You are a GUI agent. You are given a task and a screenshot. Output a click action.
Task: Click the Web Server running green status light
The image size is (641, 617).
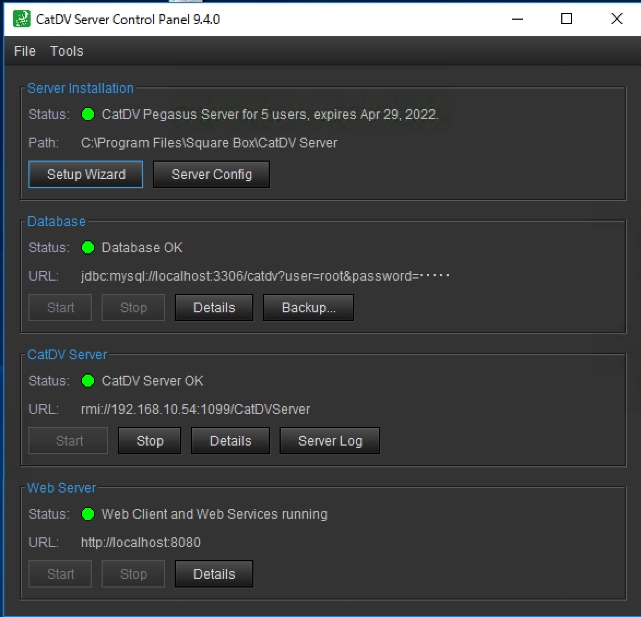click(x=88, y=514)
